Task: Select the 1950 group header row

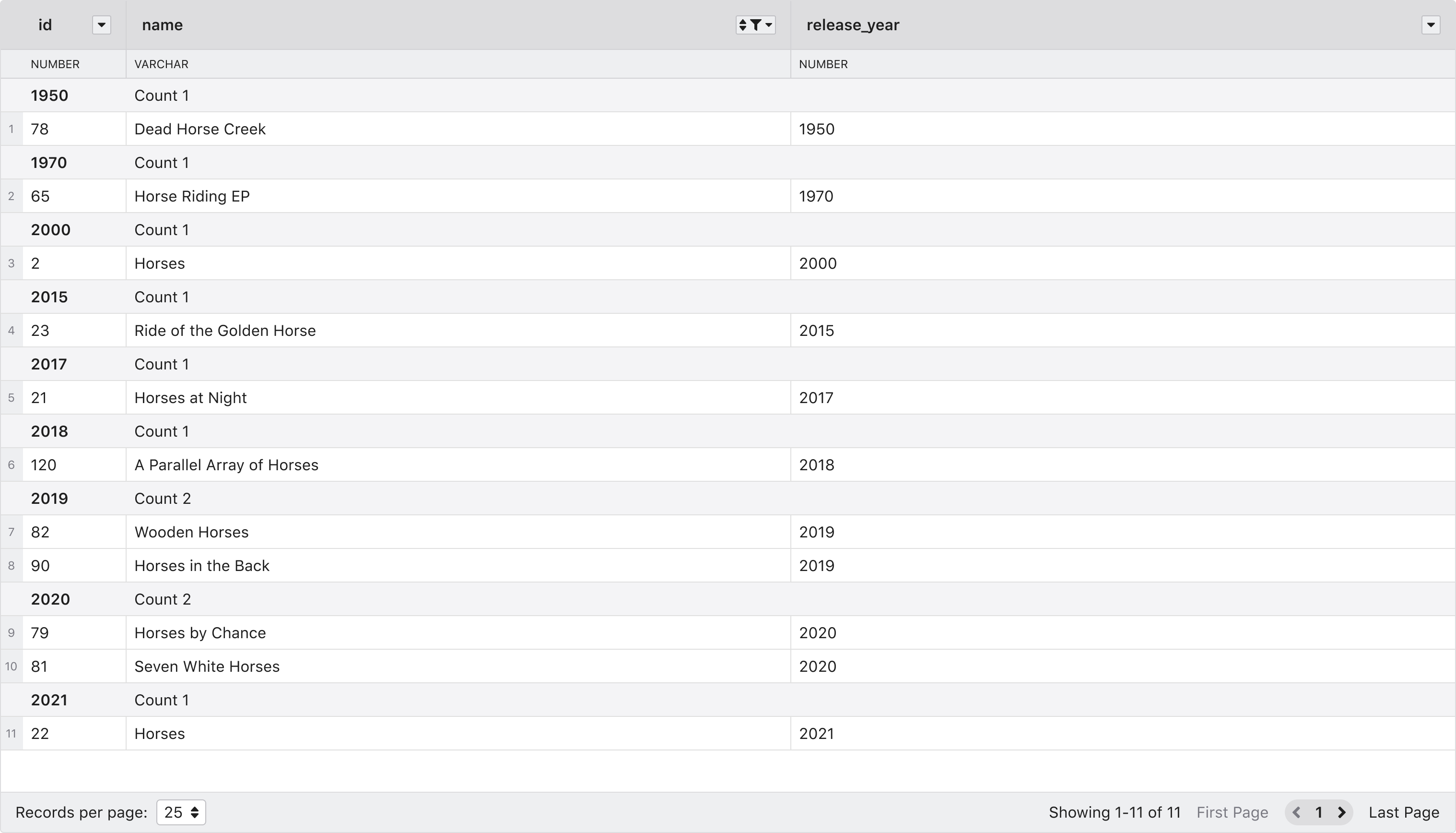Action: point(49,95)
